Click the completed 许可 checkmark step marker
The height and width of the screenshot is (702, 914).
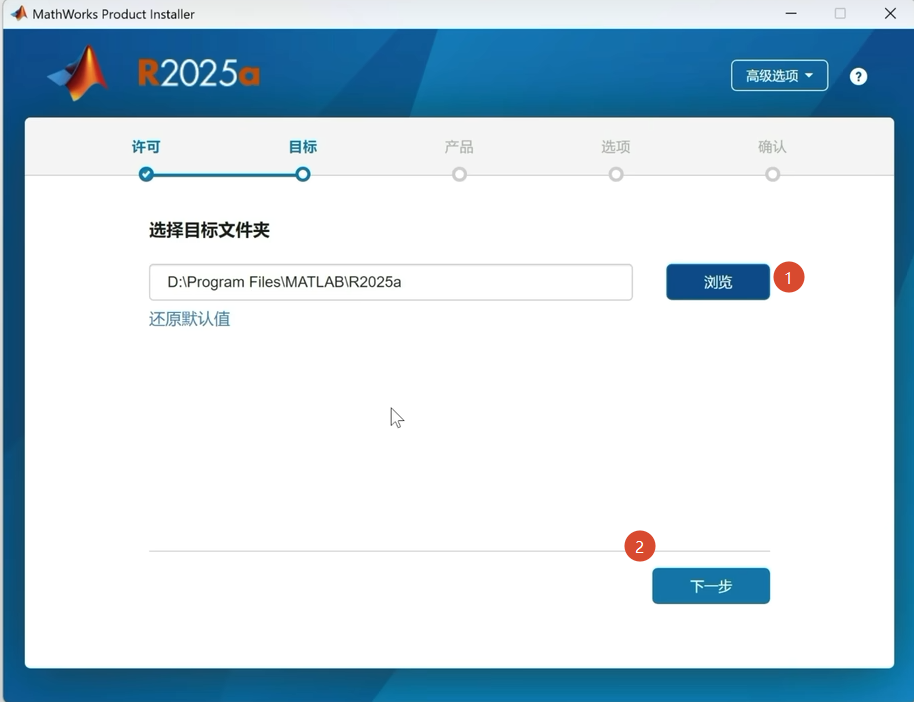tap(146, 174)
